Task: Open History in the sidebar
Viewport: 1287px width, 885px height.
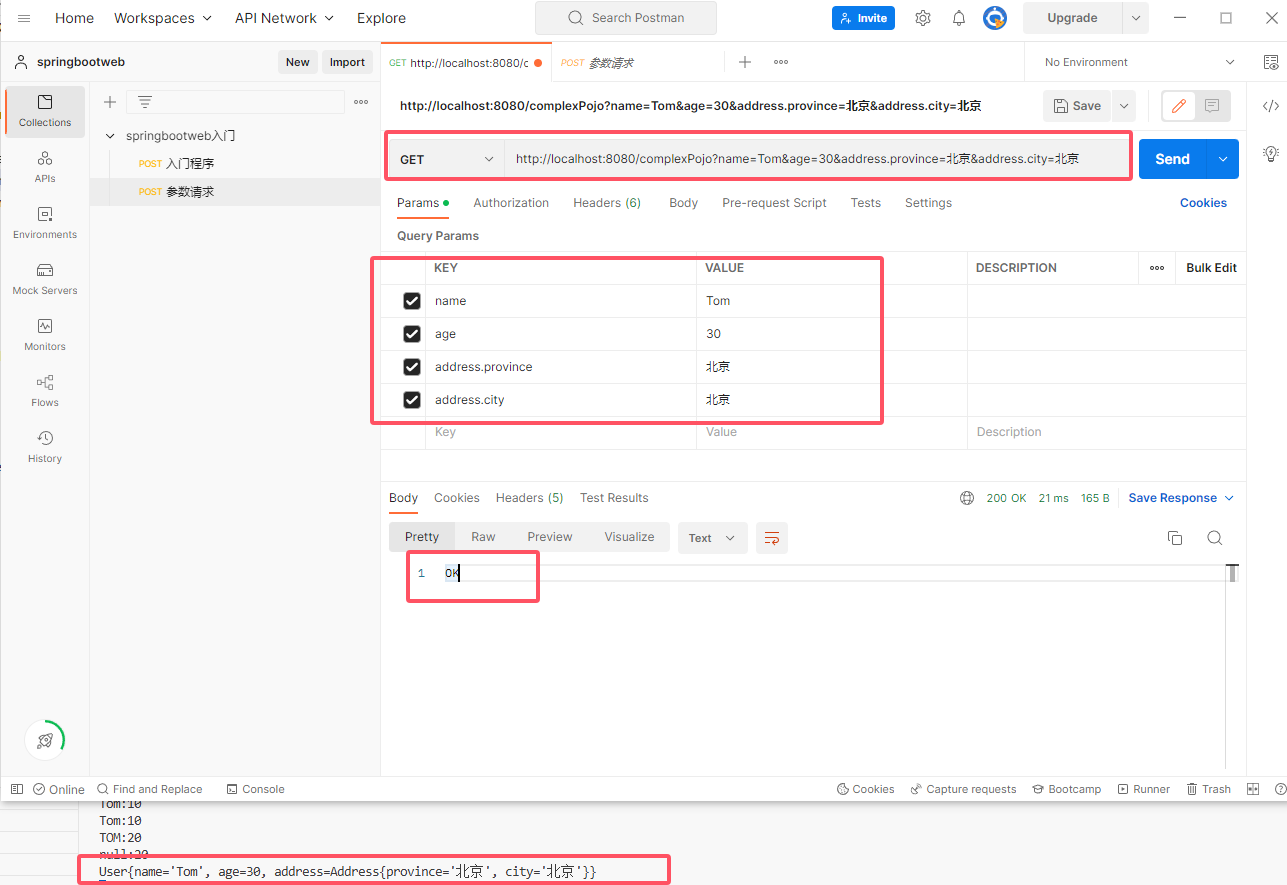Action: [45, 447]
